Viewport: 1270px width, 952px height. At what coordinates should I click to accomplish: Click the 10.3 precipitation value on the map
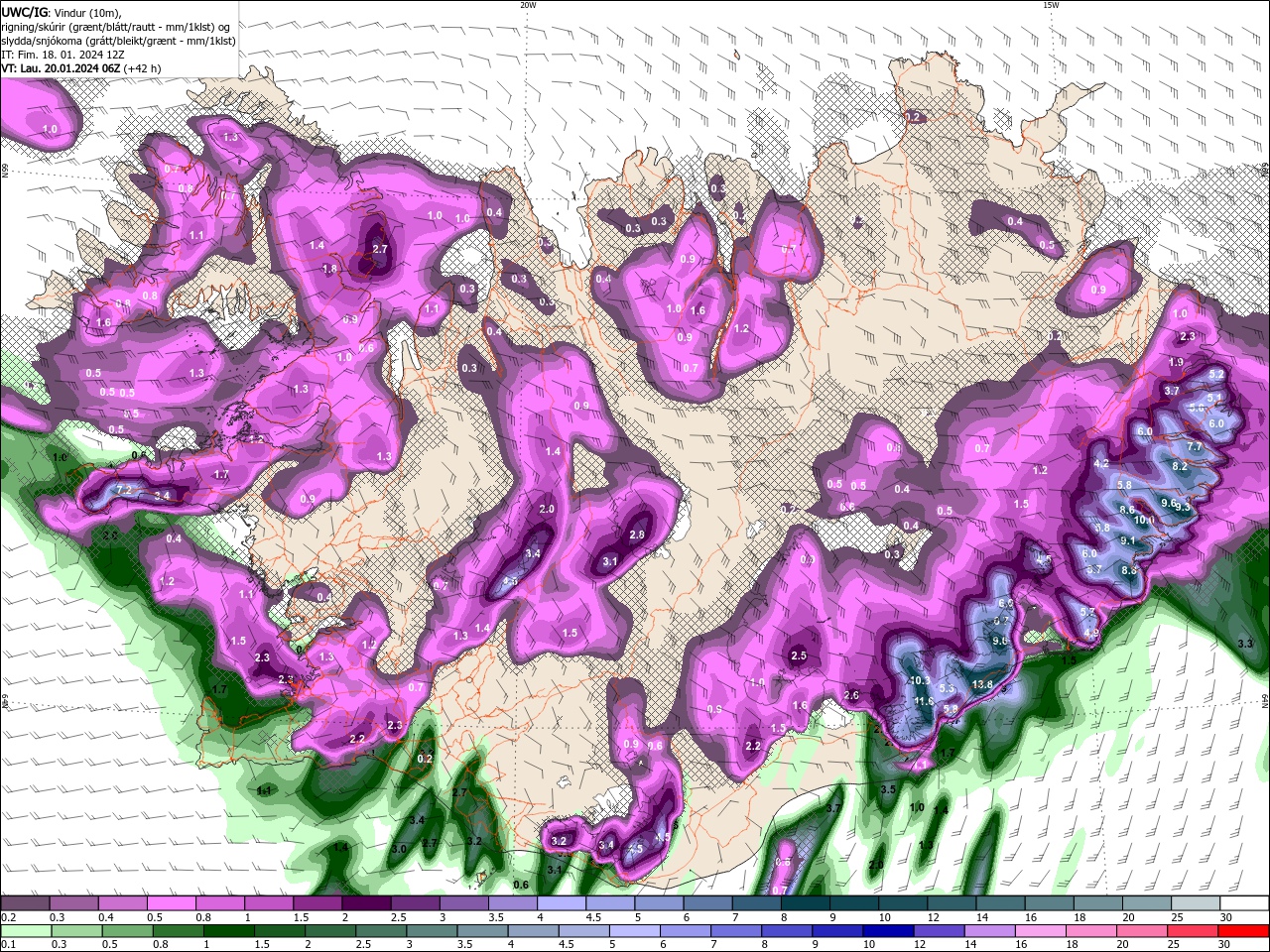[920, 680]
